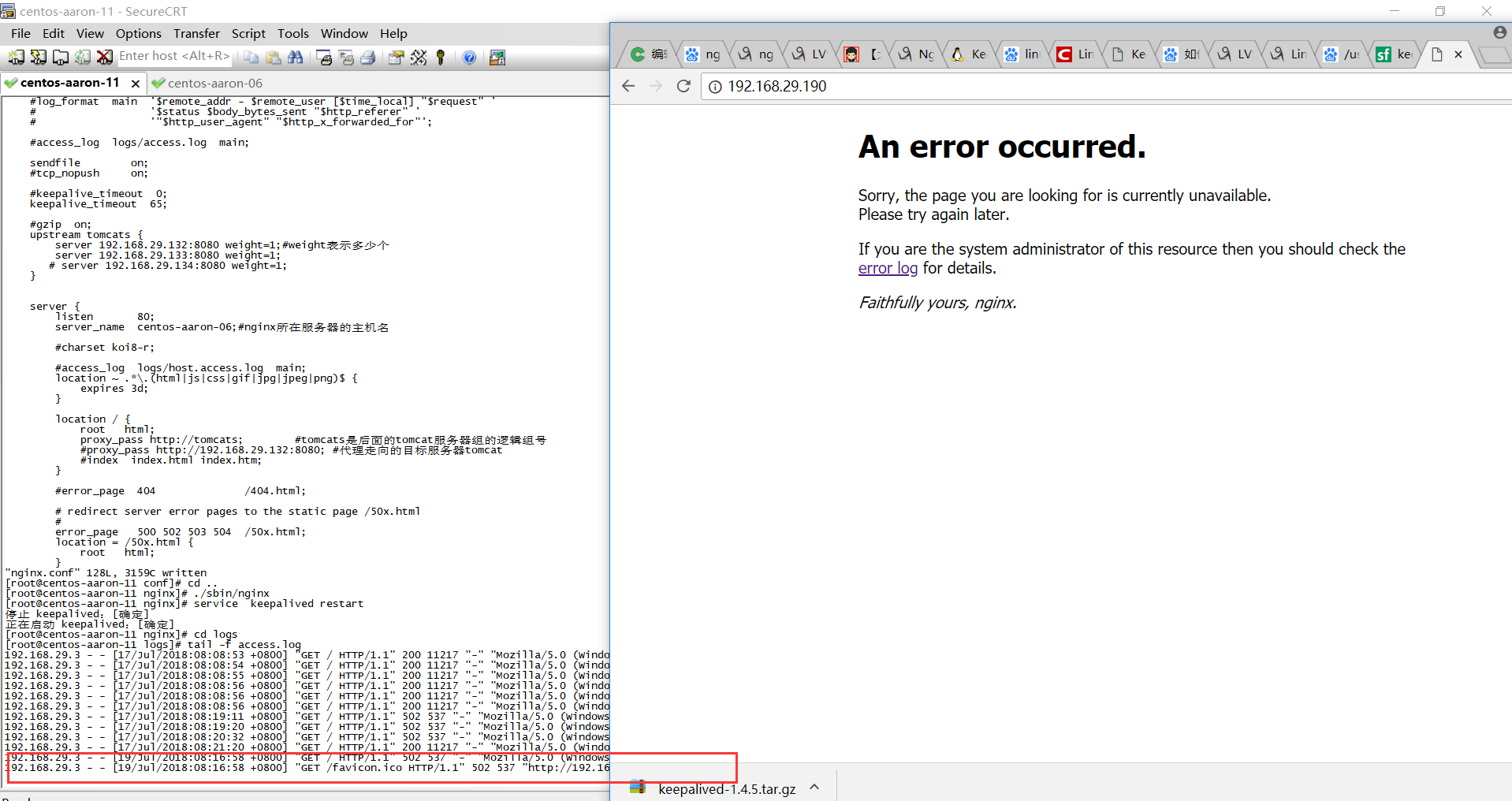Viewport: 1512px width, 801px height.
Task: Switch to the first Baidu 'ng' browser tab
Action: pos(702,54)
